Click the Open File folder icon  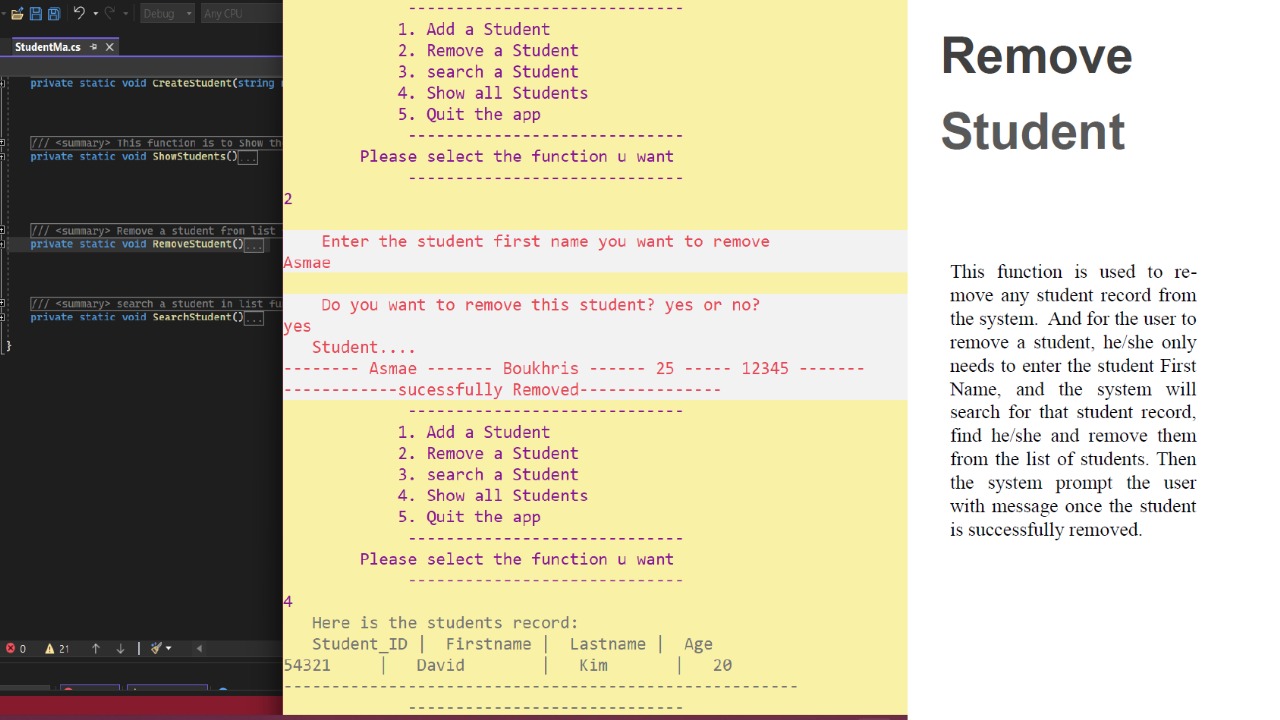[x=17, y=13]
